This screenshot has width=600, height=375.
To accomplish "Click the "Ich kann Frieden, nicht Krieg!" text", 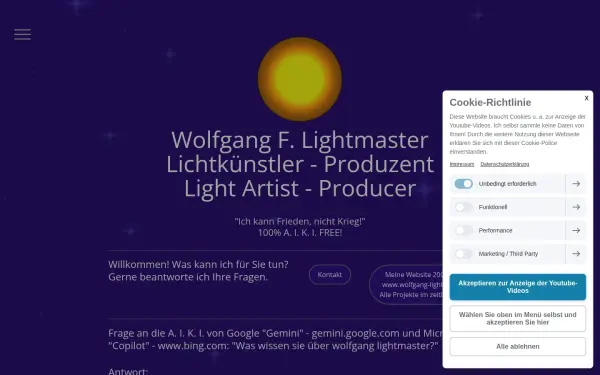I will (300, 222).
